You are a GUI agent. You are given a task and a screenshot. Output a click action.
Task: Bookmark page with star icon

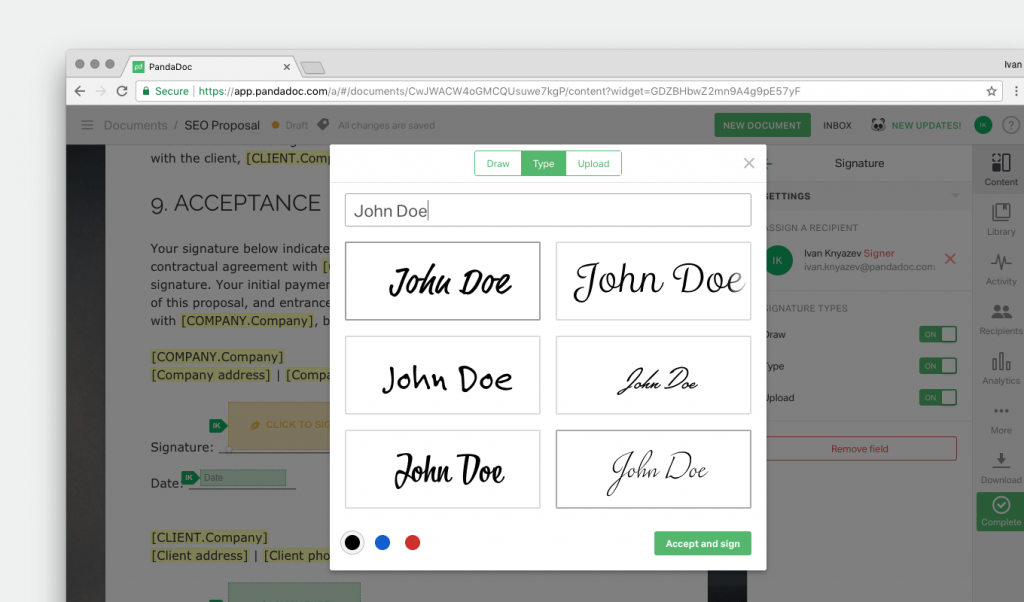[x=991, y=91]
